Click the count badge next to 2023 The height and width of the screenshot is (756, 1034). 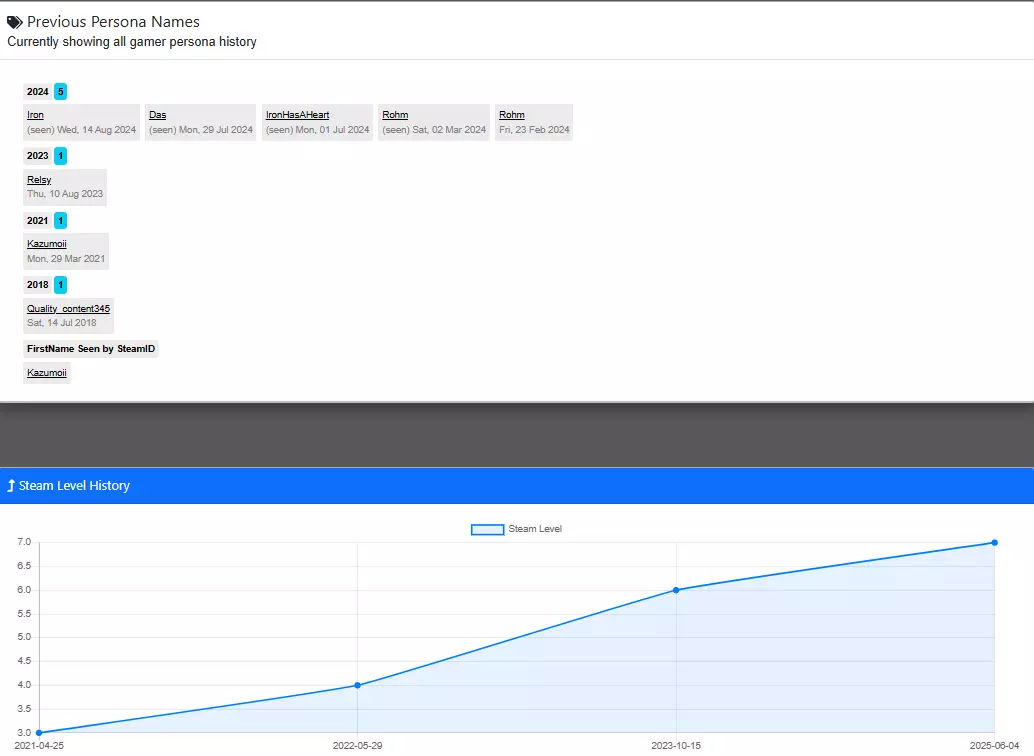(x=61, y=156)
